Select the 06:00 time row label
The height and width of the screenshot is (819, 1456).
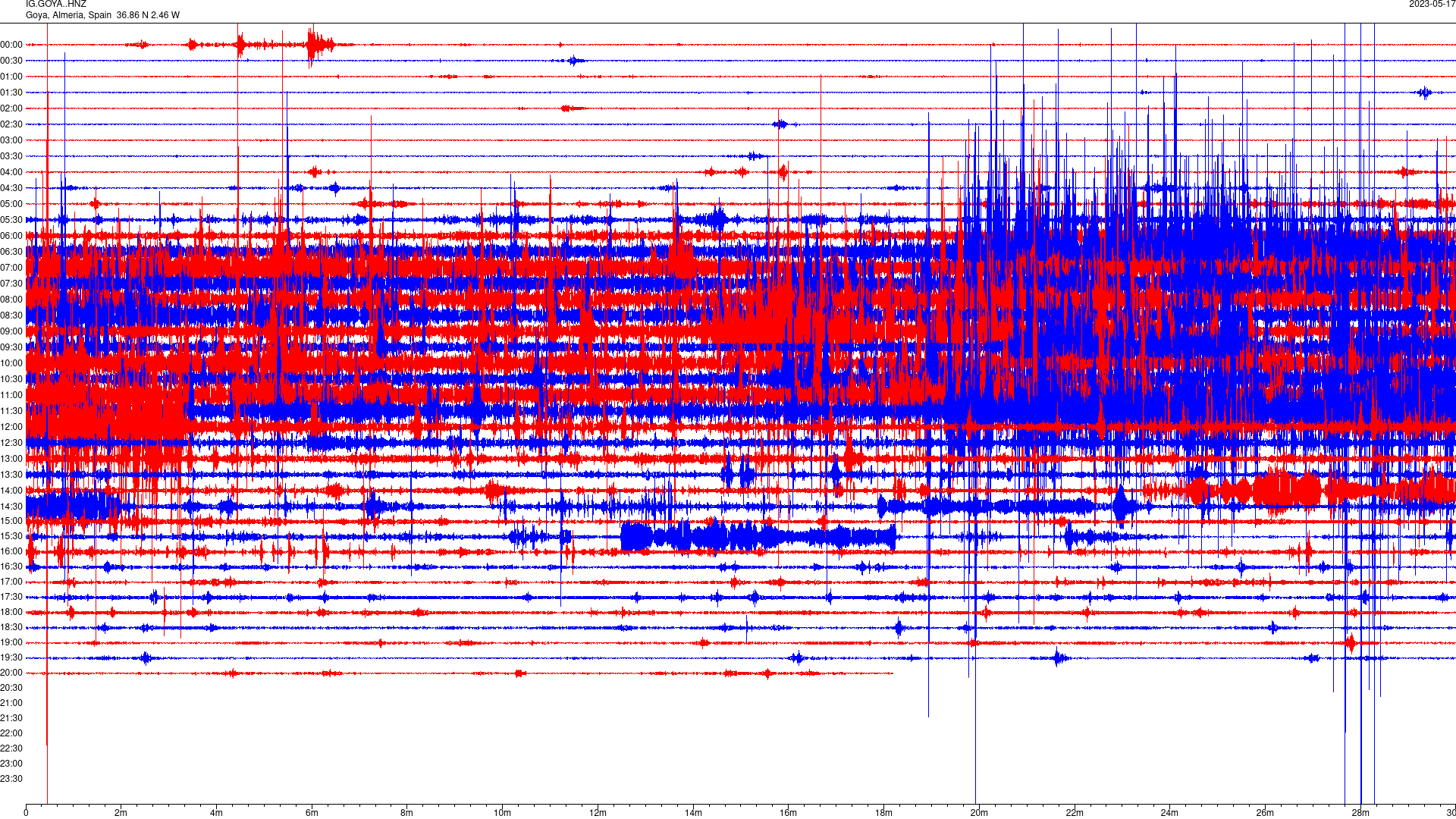11,236
